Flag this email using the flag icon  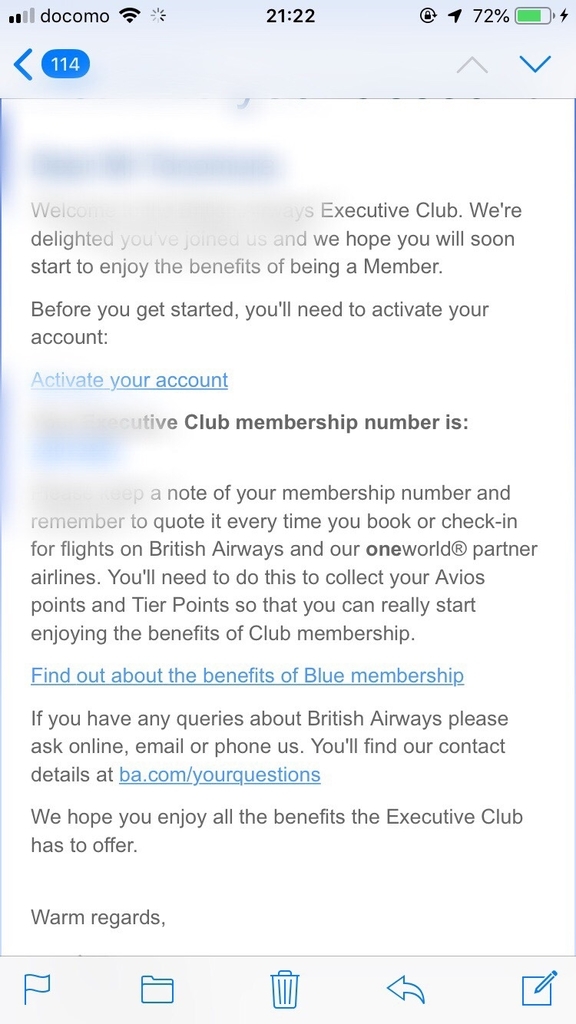(37, 989)
